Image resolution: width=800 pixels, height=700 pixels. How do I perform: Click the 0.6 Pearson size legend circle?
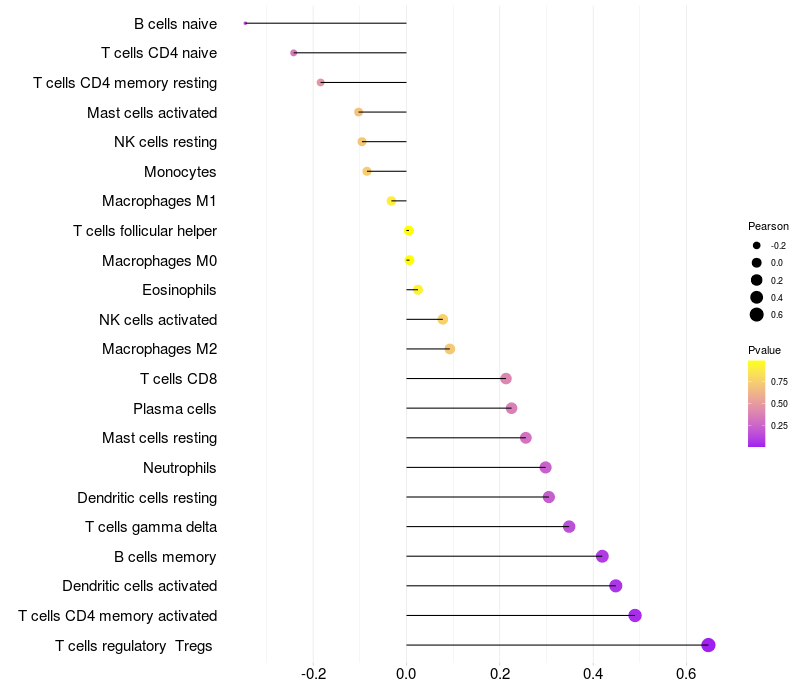point(757,315)
